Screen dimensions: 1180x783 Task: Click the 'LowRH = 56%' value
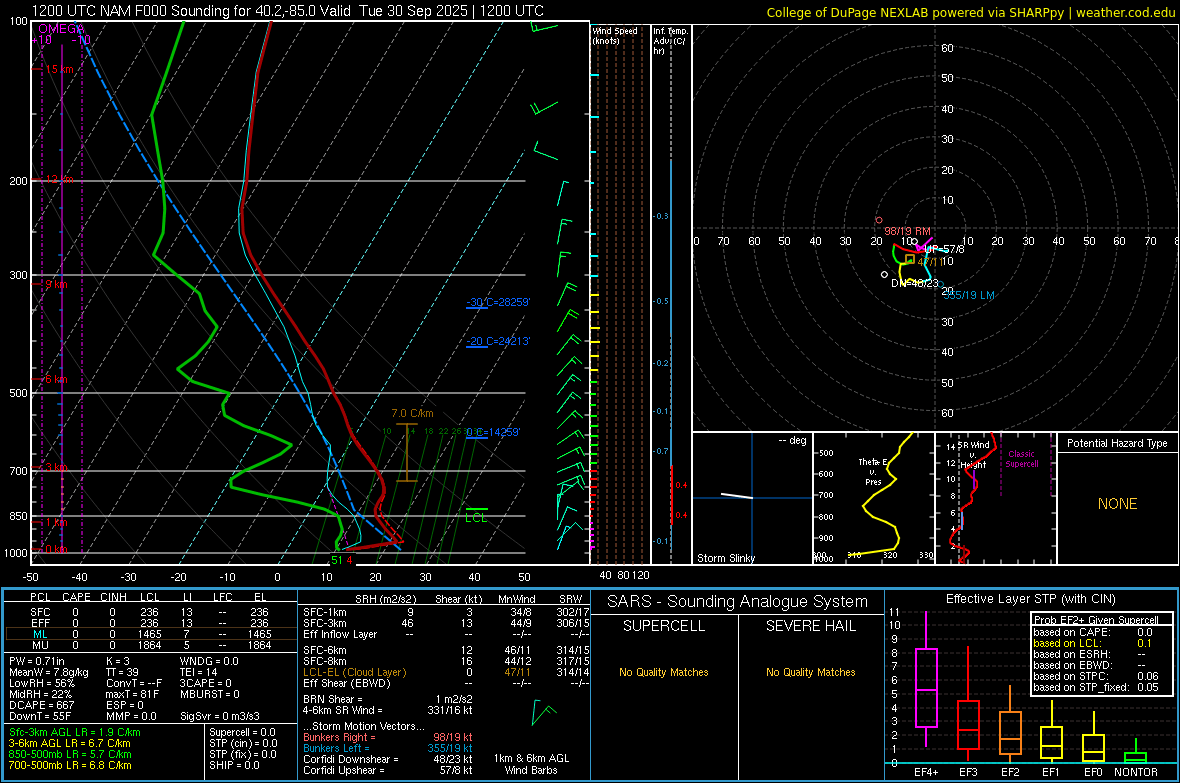click(41, 683)
